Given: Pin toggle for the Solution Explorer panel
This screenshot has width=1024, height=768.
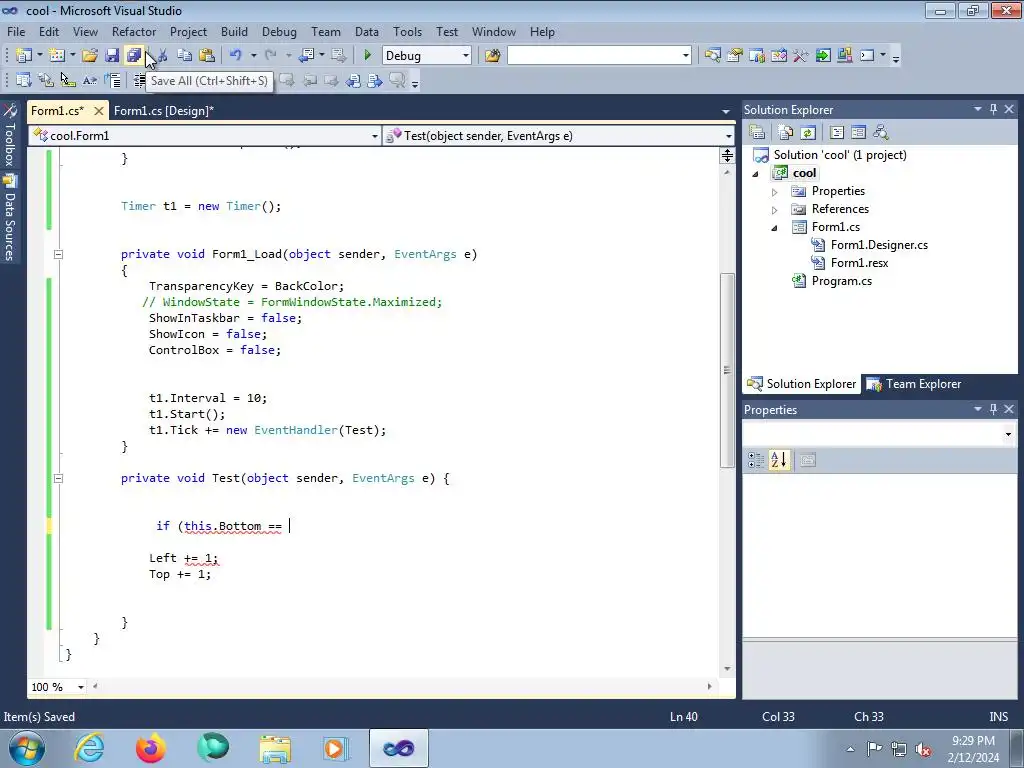Looking at the screenshot, I should coord(993,109).
